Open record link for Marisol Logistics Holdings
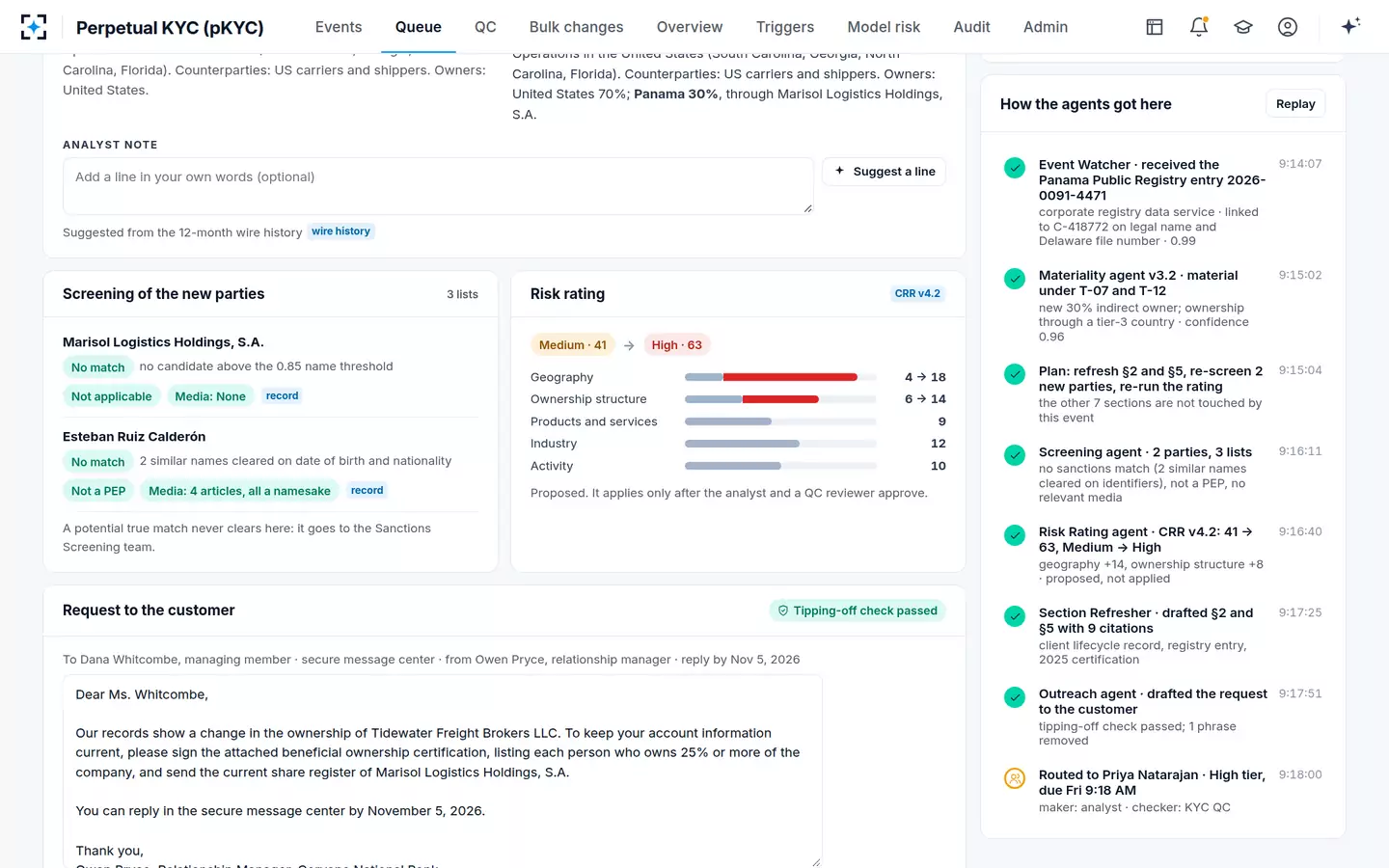The width and height of the screenshot is (1389, 868). click(x=282, y=396)
